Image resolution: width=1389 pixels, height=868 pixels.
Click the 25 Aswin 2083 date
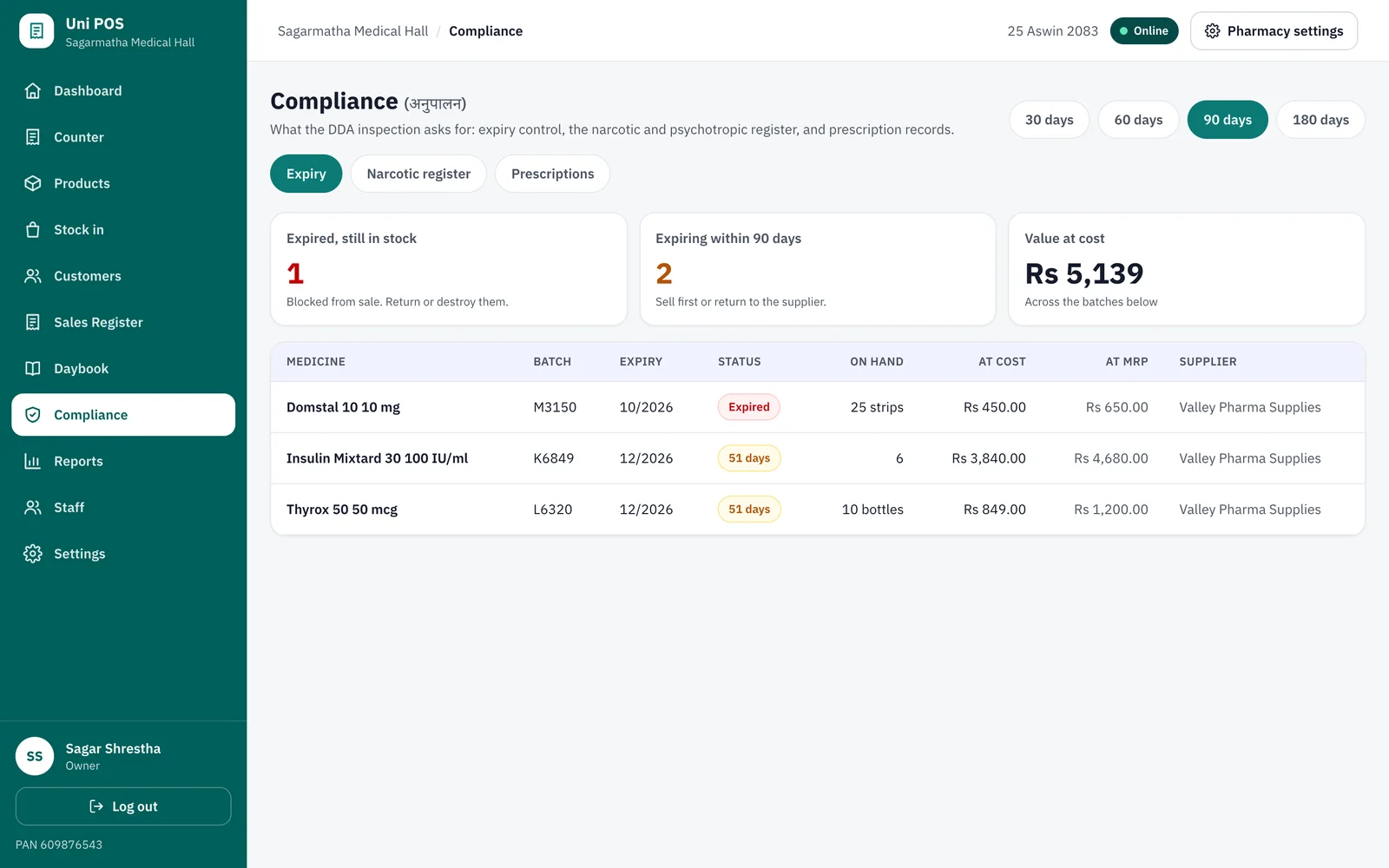tap(1052, 31)
